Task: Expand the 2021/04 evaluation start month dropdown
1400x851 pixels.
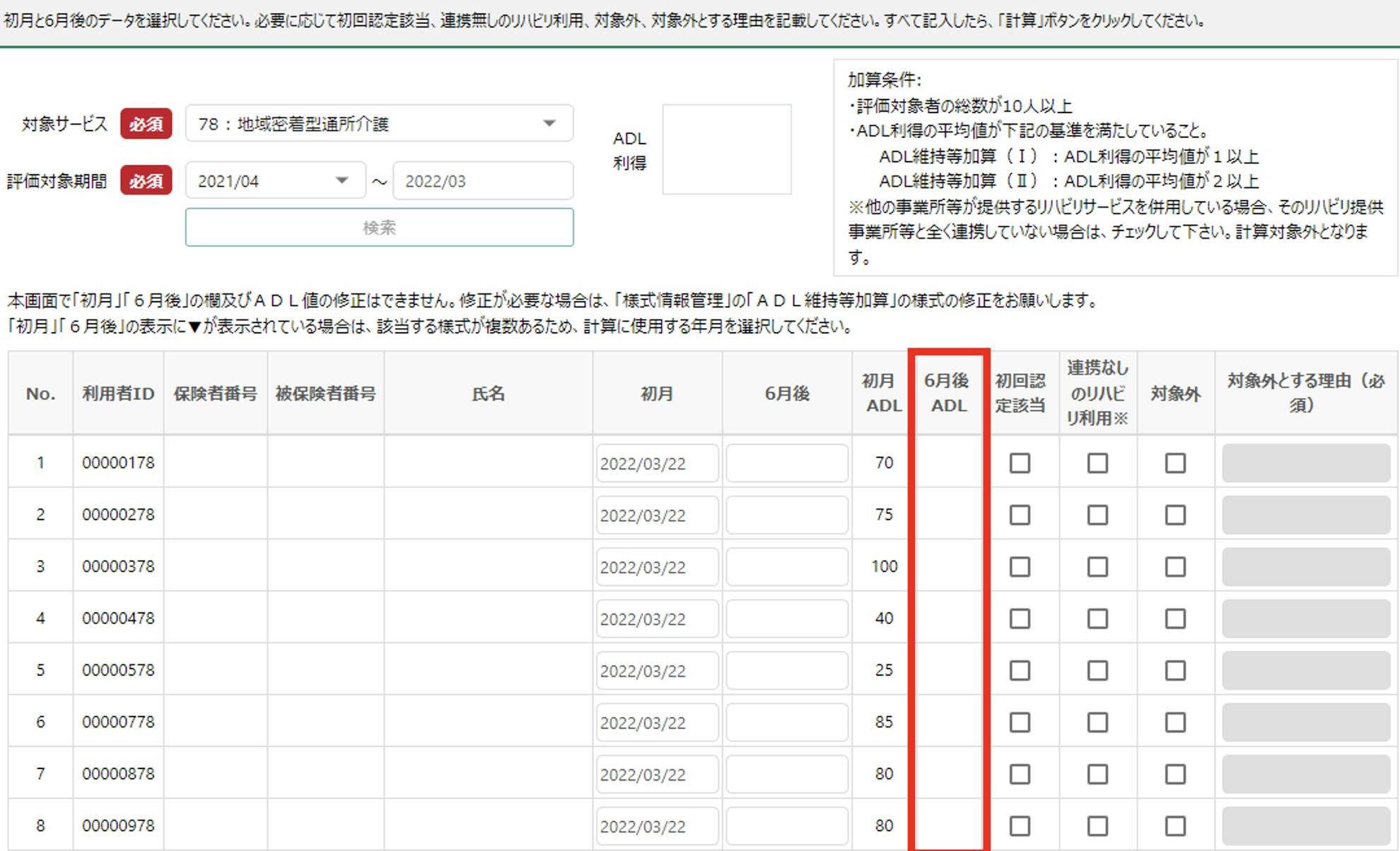Action: pos(275,181)
